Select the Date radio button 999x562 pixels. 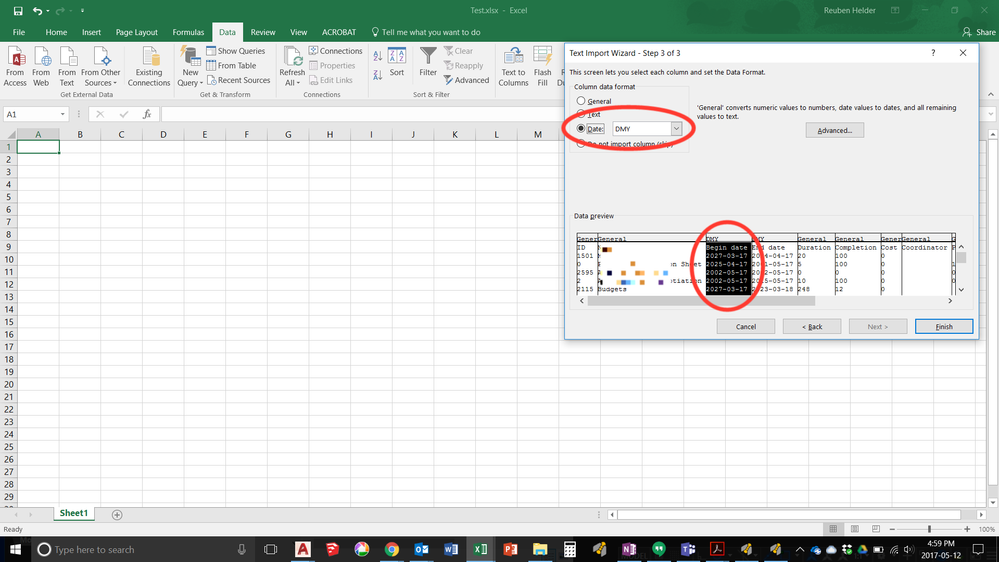[580, 128]
